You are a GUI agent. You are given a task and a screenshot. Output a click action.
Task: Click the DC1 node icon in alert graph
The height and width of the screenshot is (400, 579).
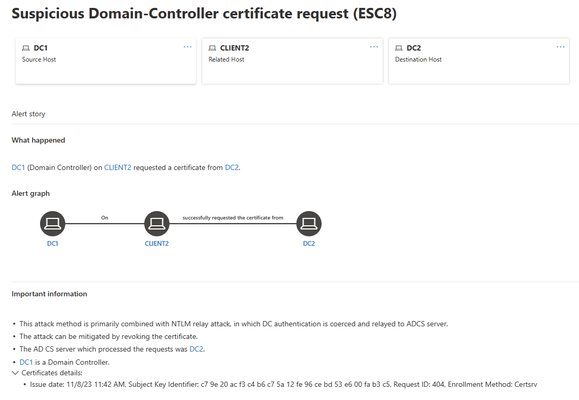click(x=52, y=223)
